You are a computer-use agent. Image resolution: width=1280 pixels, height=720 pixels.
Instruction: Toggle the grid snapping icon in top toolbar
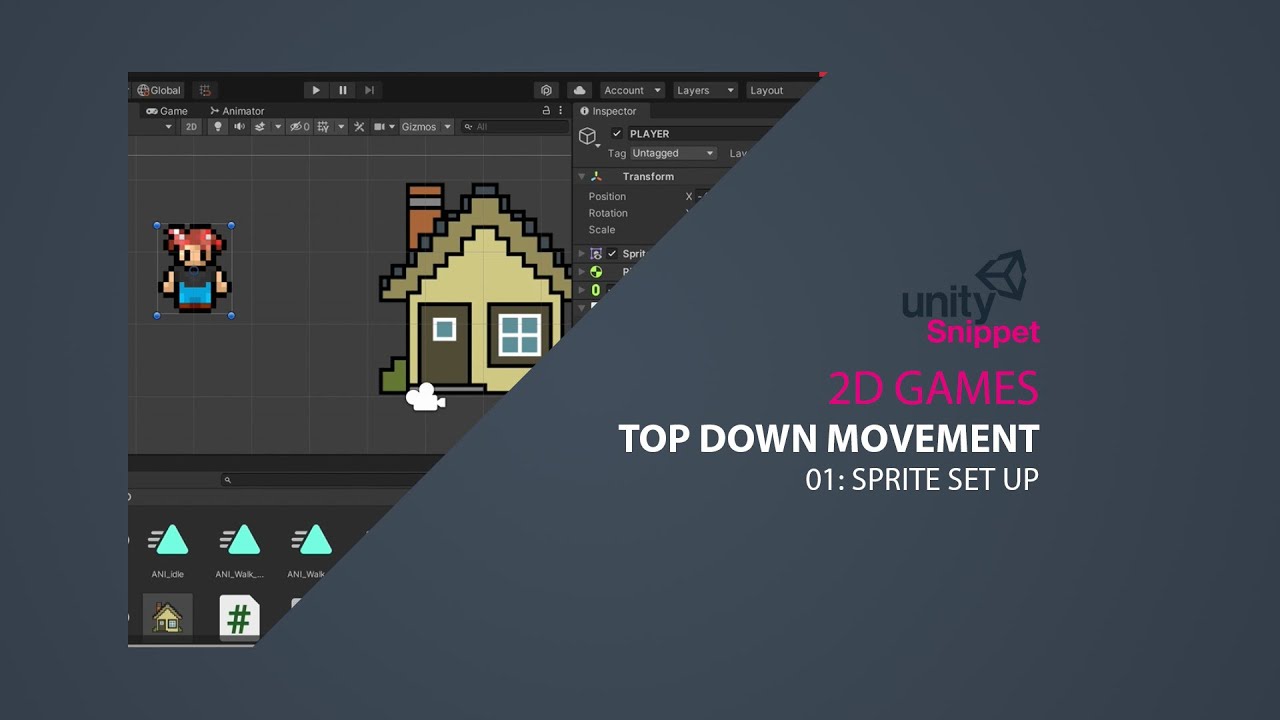(205, 90)
